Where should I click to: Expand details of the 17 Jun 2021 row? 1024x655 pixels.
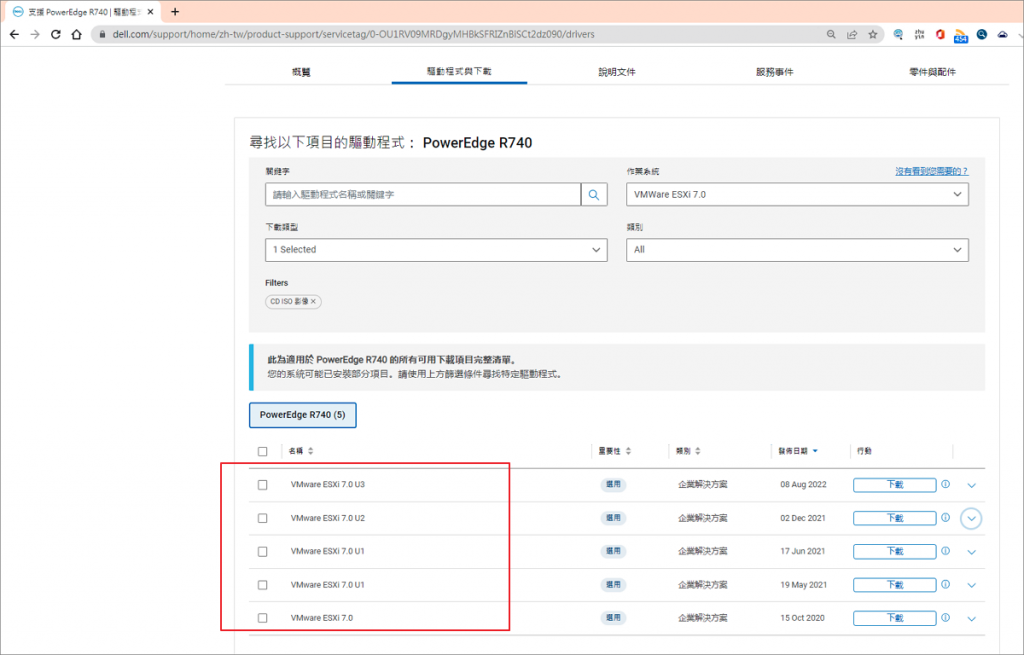point(971,552)
